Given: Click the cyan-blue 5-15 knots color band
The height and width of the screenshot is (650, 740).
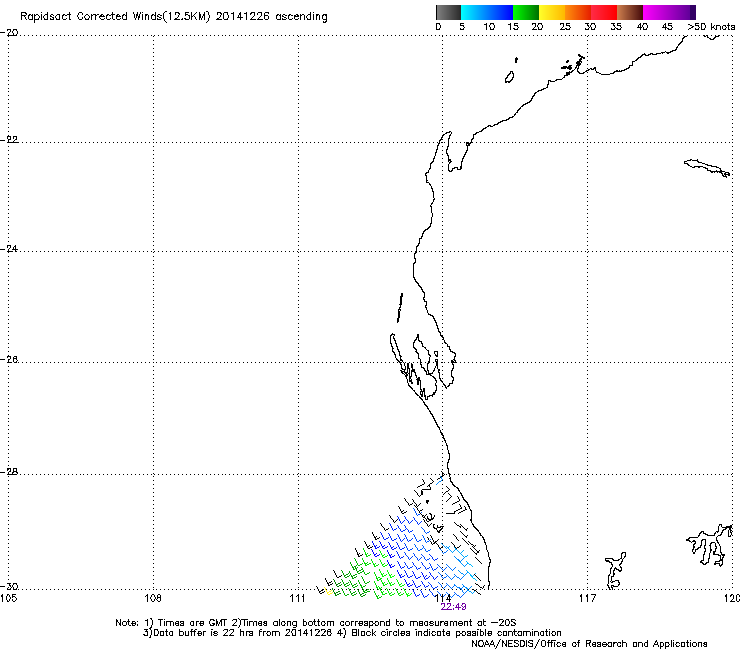Looking at the screenshot, I should coord(487,12).
